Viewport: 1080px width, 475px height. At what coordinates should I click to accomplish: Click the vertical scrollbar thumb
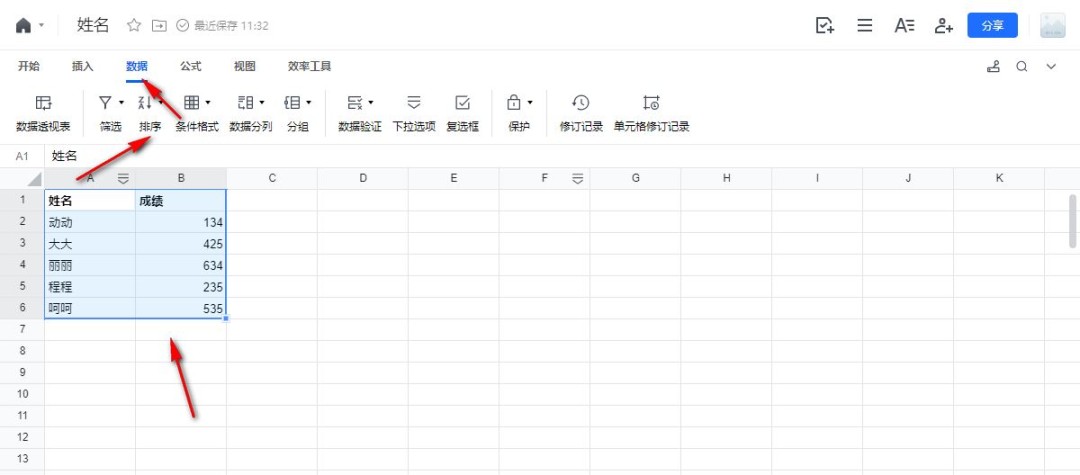[1073, 221]
